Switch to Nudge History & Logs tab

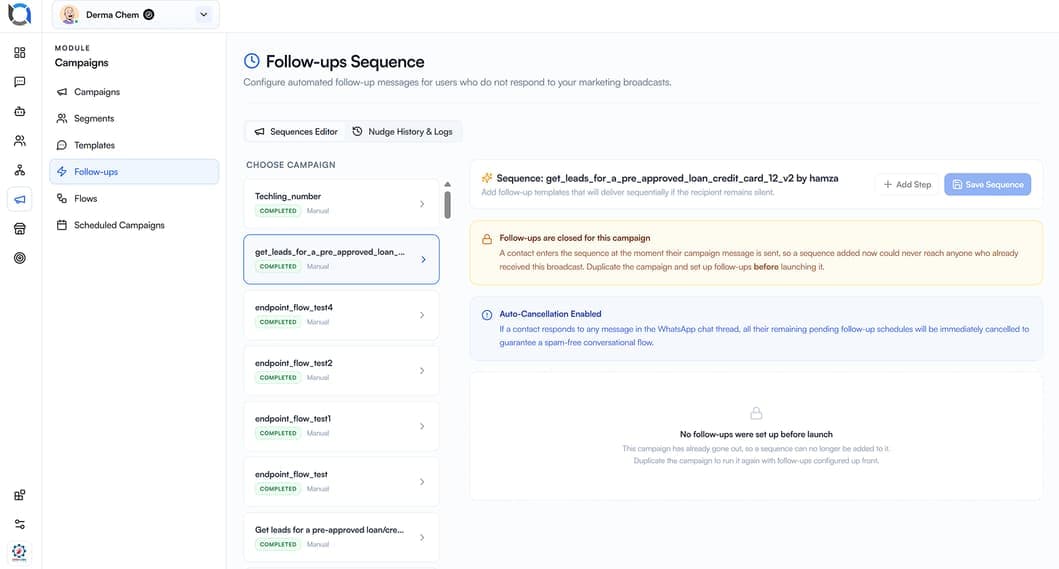(403, 132)
